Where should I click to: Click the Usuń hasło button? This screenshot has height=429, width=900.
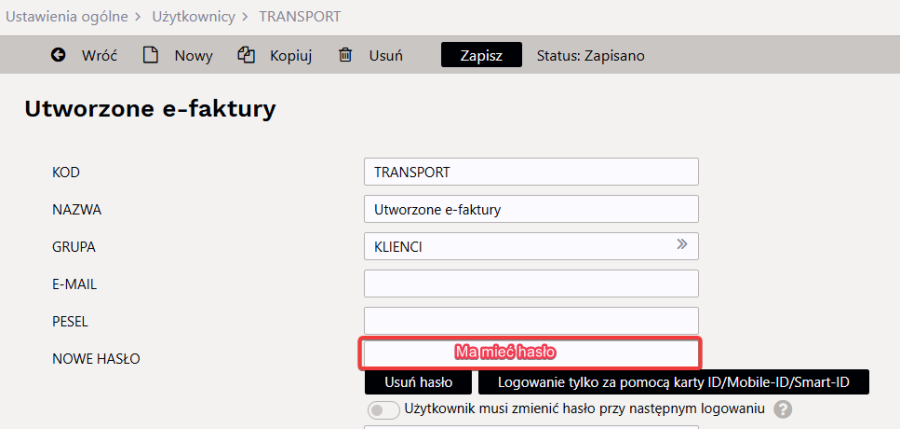[419, 382]
